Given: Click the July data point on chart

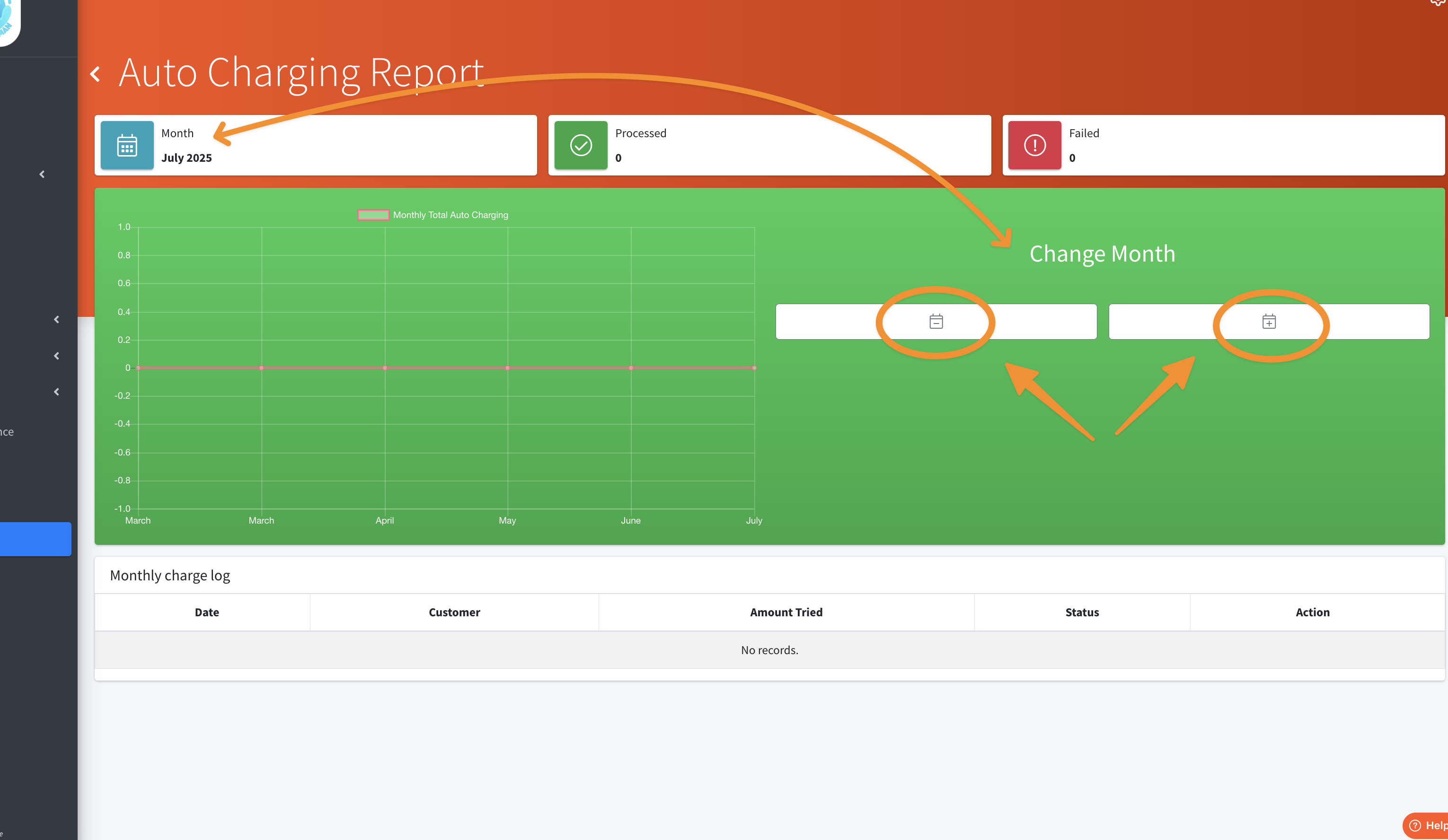Looking at the screenshot, I should pyautogui.click(x=754, y=367).
